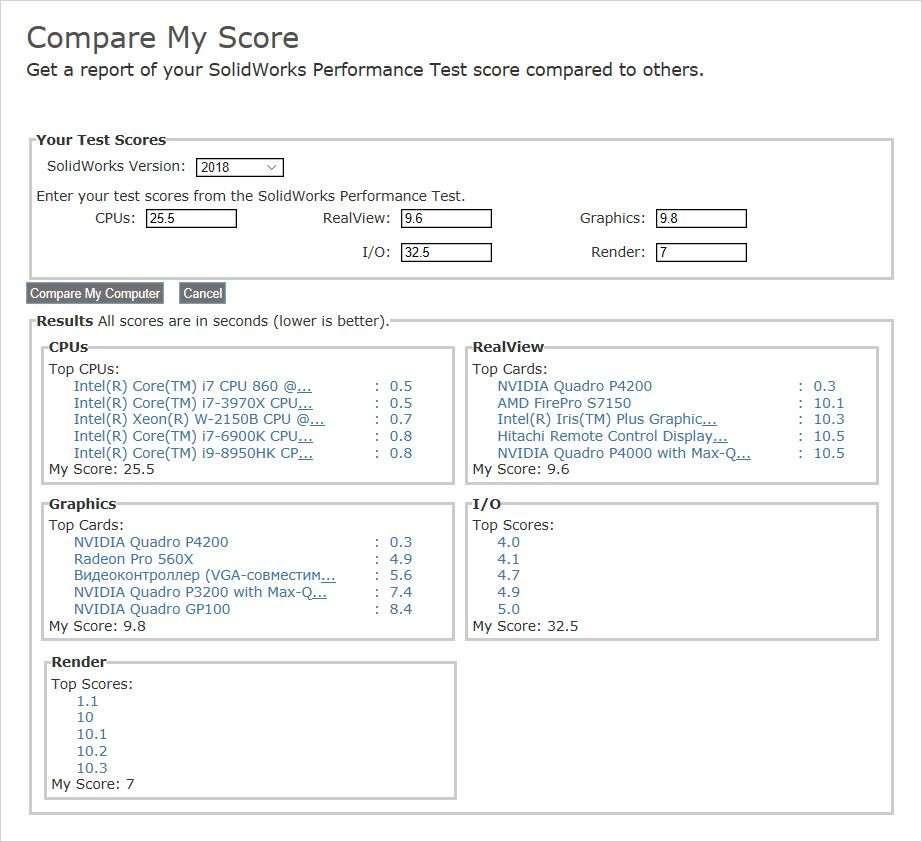Screen dimensions: 922x842
Task: Open Radeon Pro 560X link
Action: [133, 559]
